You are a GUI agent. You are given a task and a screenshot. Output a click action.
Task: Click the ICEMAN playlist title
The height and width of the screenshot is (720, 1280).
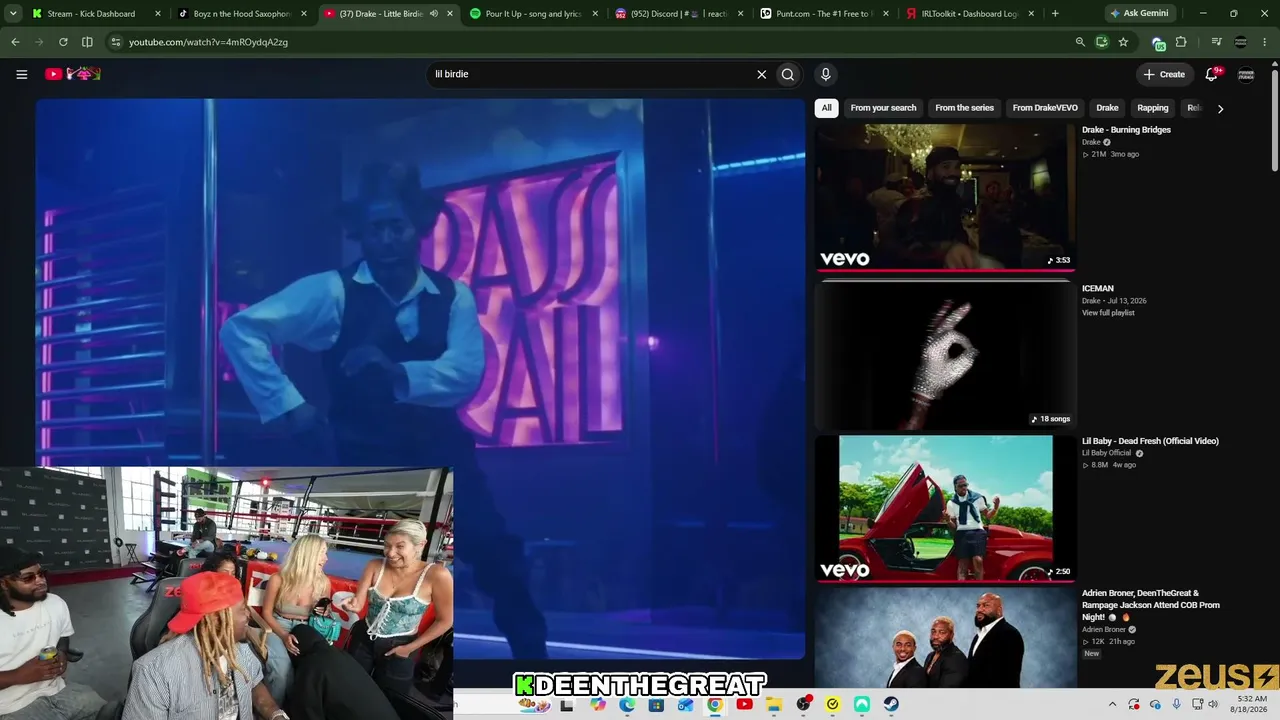coord(1098,289)
